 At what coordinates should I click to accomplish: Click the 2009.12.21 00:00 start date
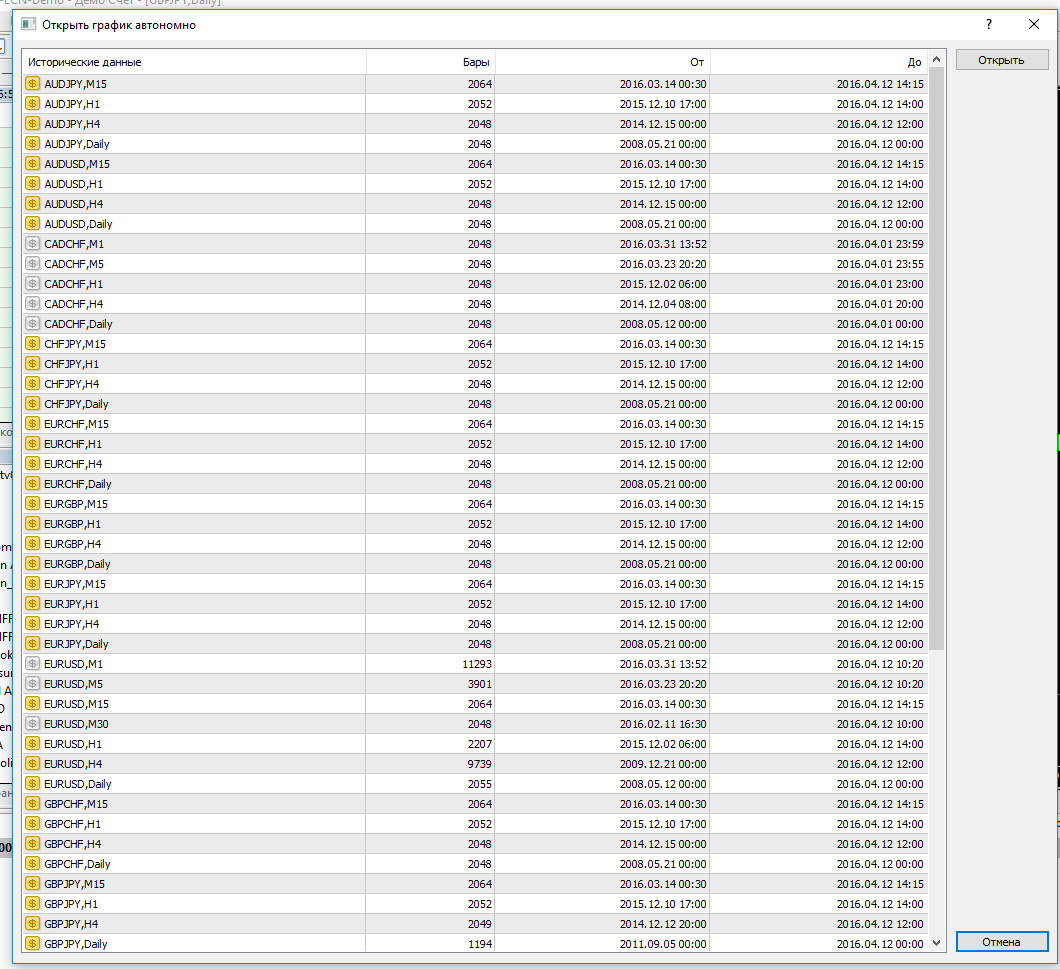click(x=663, y=764)
